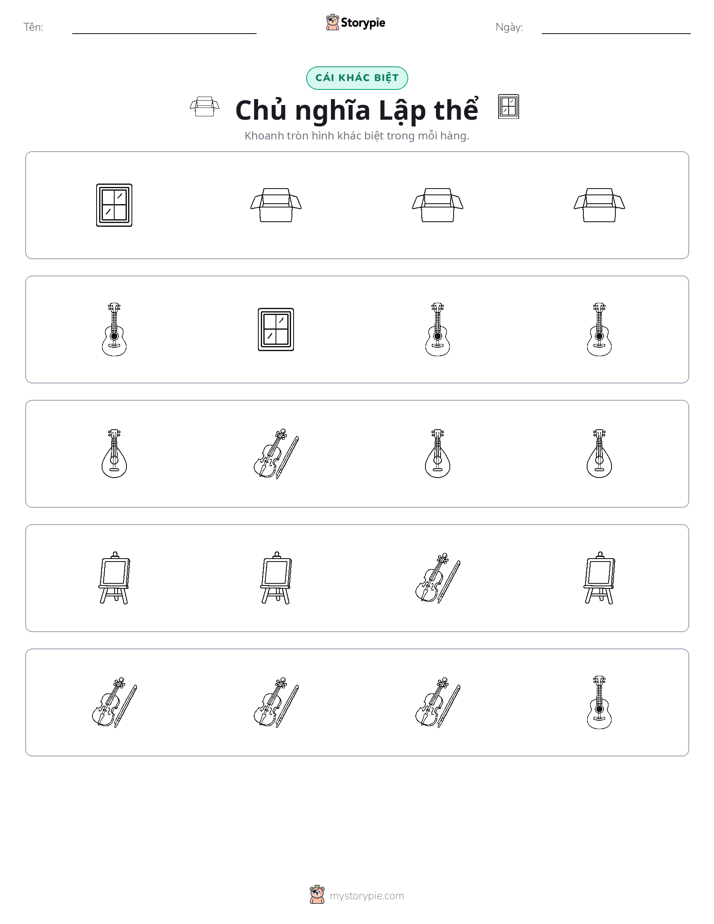The image size is (714, 924).
Task: Click the small box icon beside the title
Action: pyautogui.click(x=204, y=107)
